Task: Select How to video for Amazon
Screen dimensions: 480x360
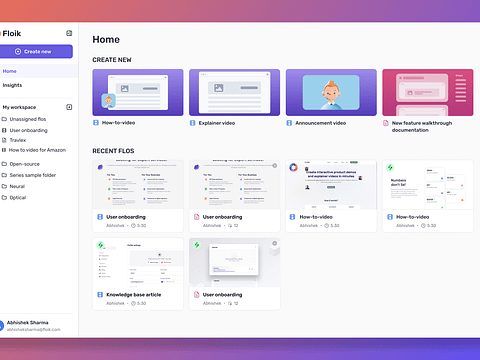Action: 34,150
